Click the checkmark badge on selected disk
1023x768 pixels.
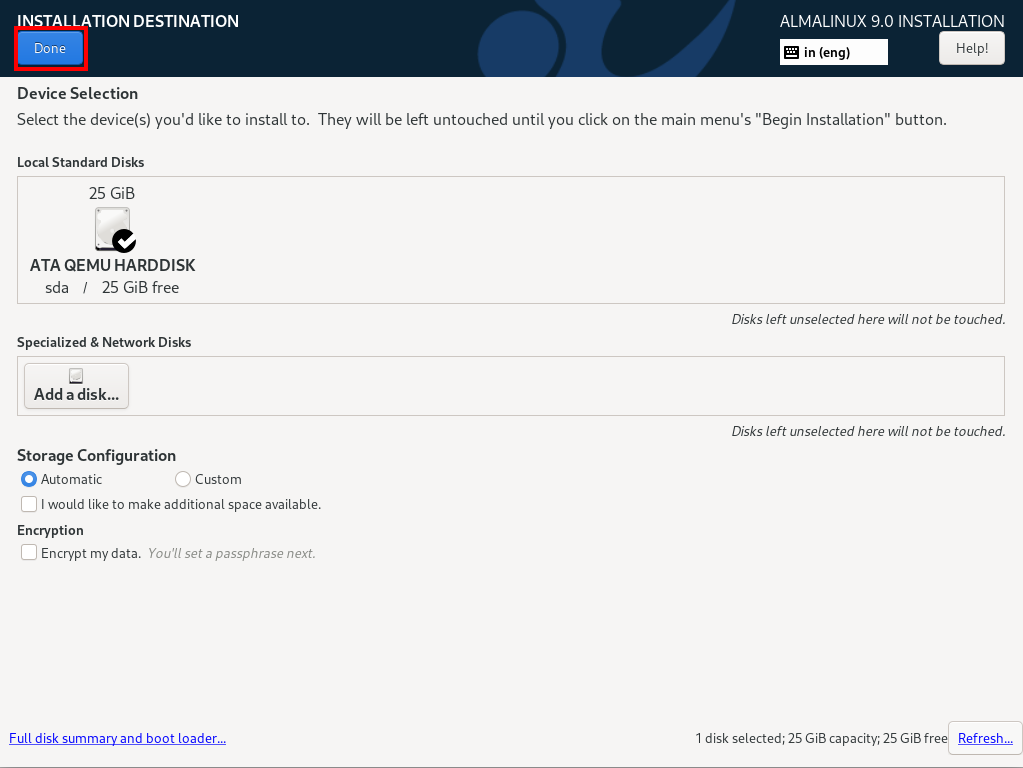[x=124, y=241]
